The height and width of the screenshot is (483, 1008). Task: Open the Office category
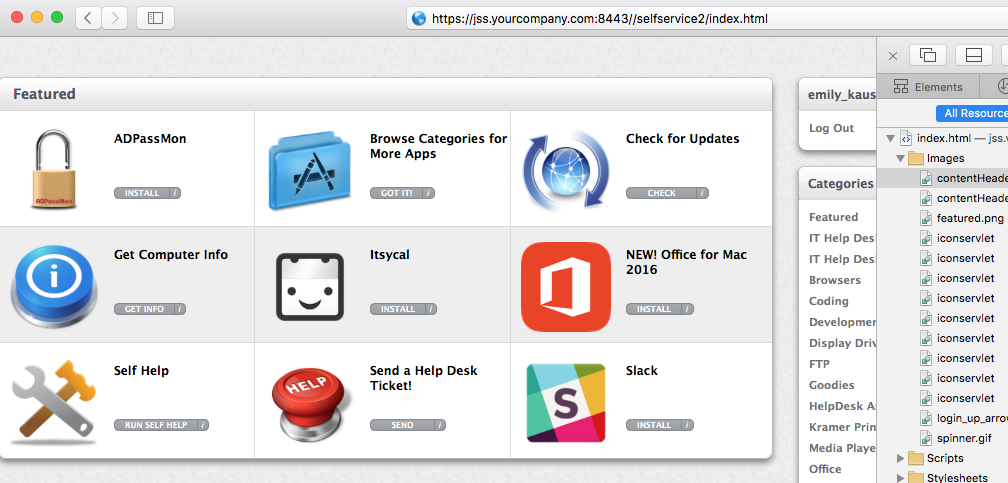[825, 469]
